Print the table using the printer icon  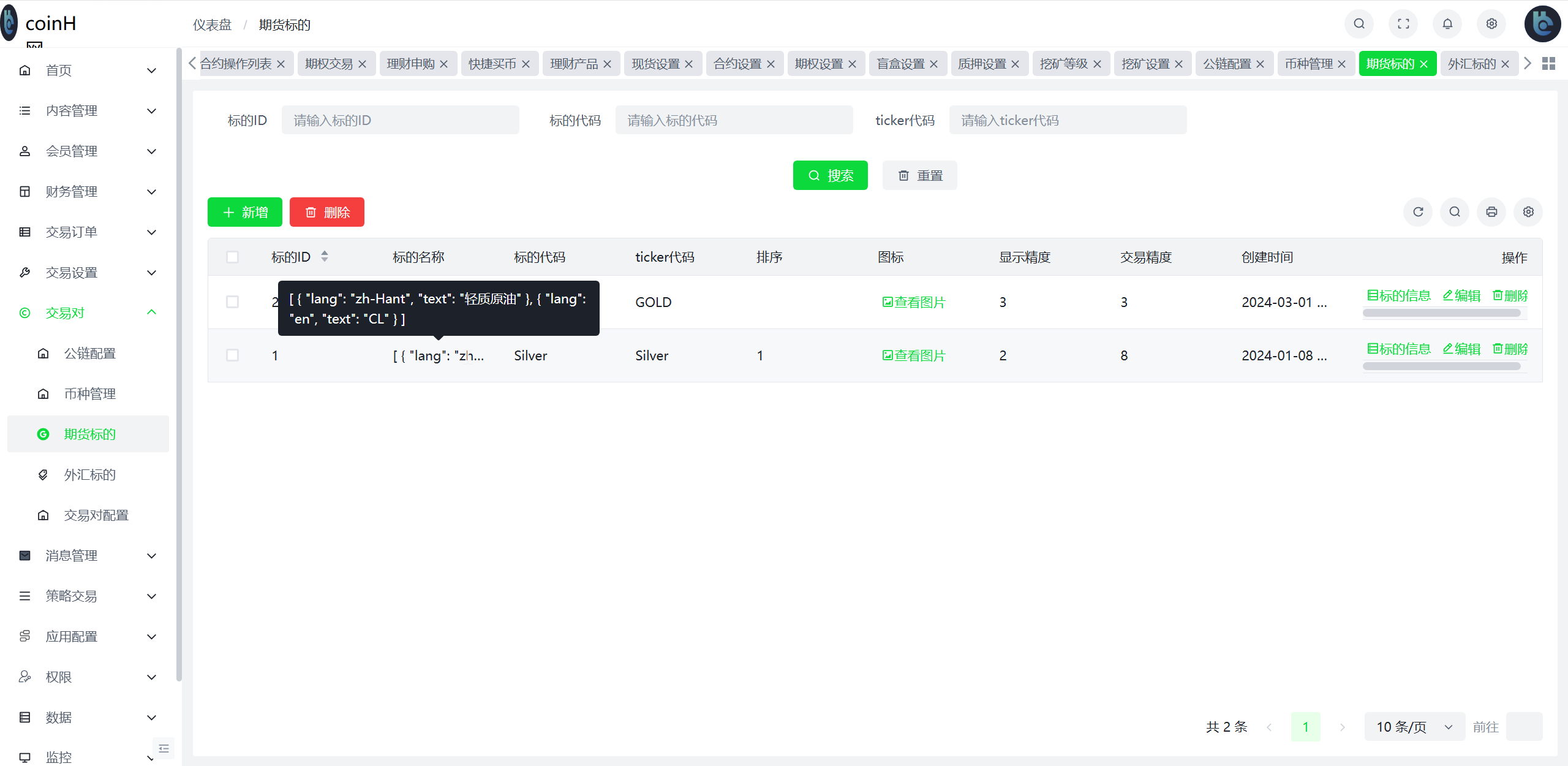[x=1491, y=211]
